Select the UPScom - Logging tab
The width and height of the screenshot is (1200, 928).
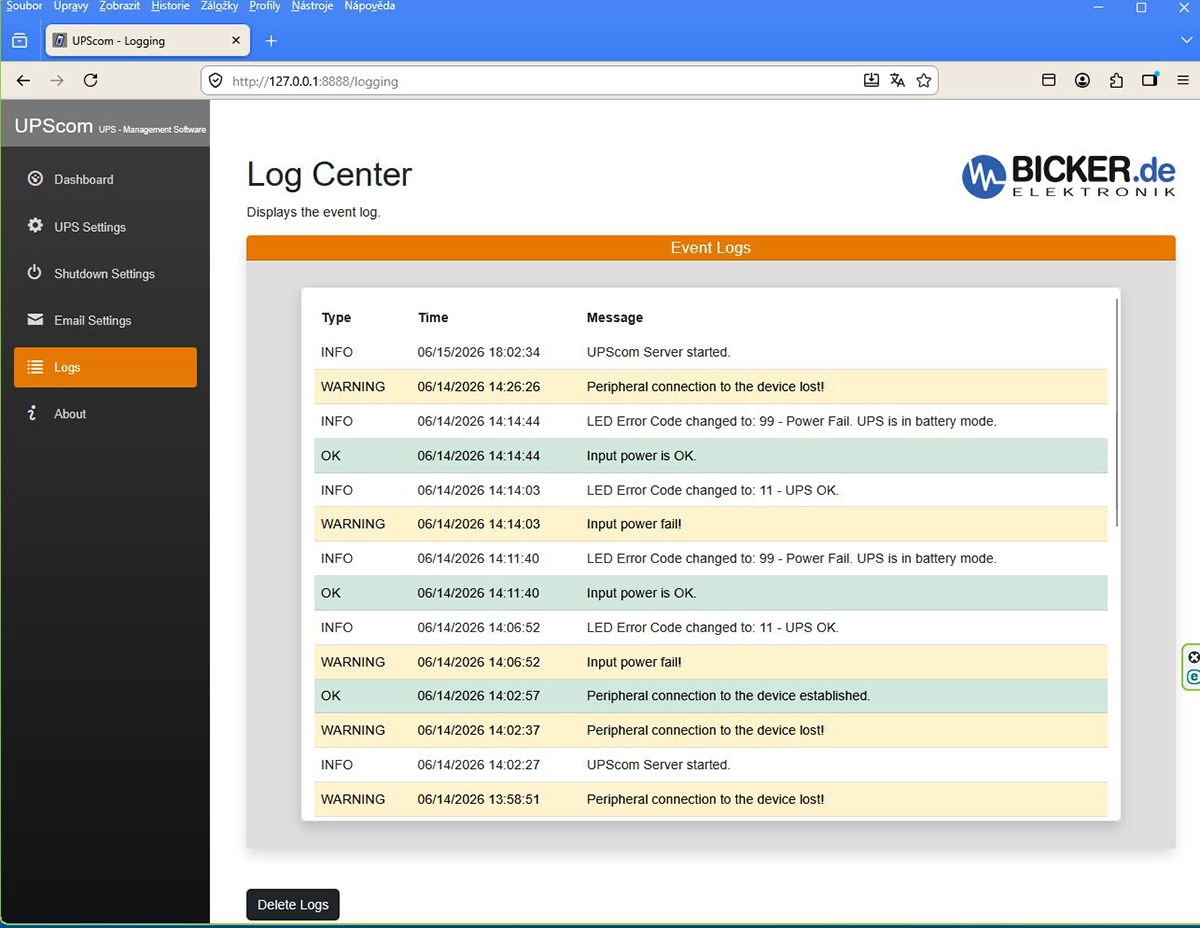[x=148, y=41]
